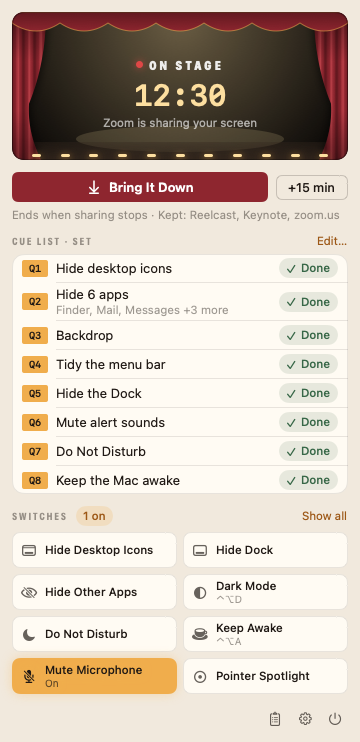Select the 'Hide the Dock' cue text
360x742 pixels.
click(x=99, y=394)
